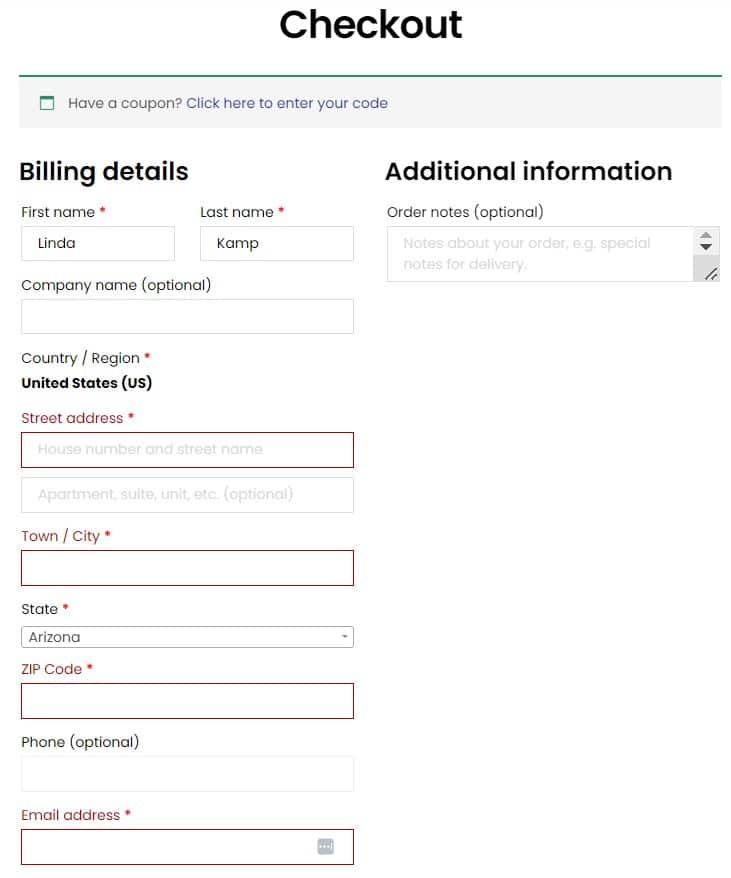Click the 'Phone (optional)' label
The width and height of the screenshot is (731, 878).
click(x=80, y=742)
